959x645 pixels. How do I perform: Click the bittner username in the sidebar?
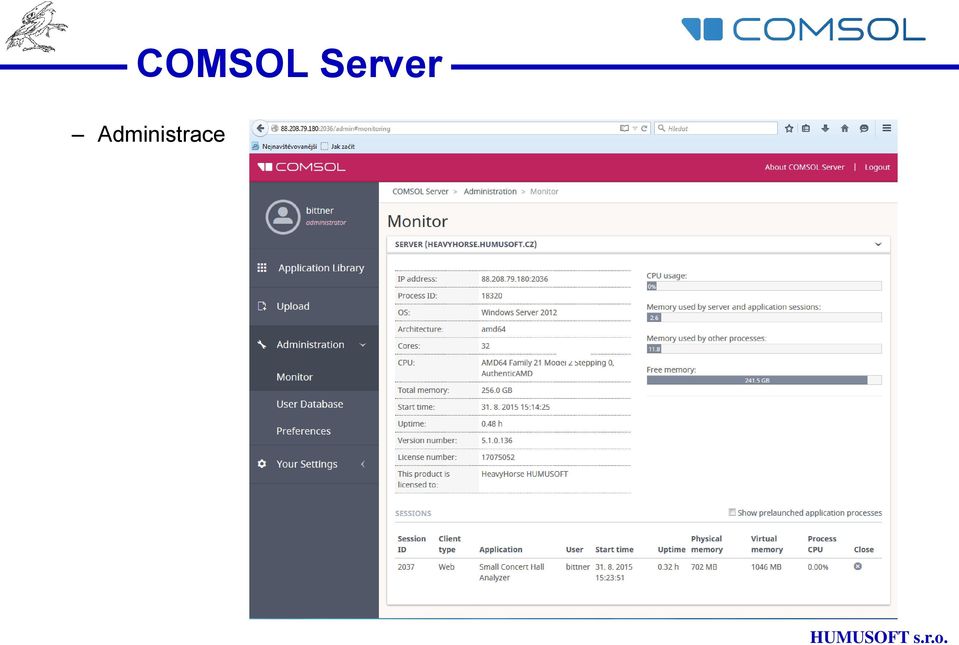[320, 210]
